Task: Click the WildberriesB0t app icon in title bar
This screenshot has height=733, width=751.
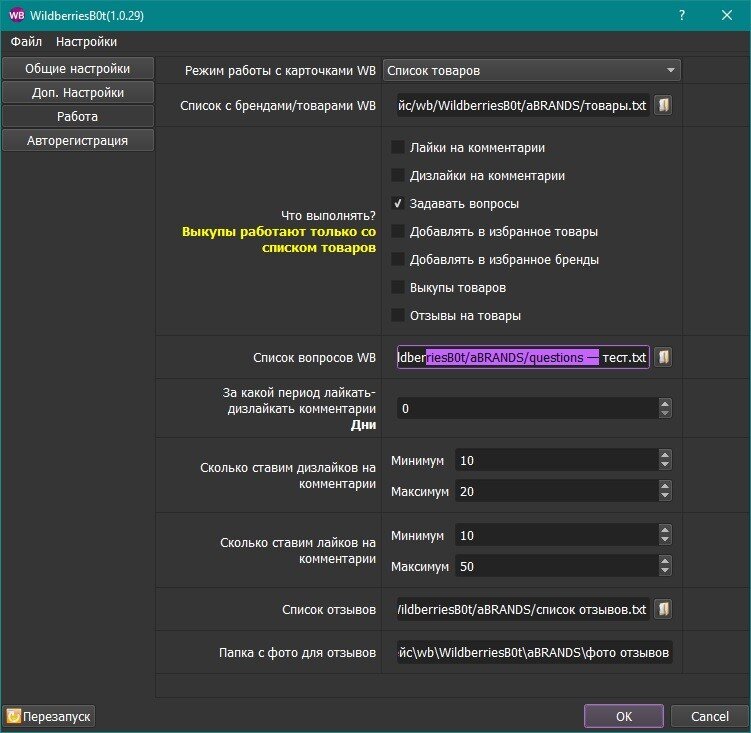Action: 16,15
